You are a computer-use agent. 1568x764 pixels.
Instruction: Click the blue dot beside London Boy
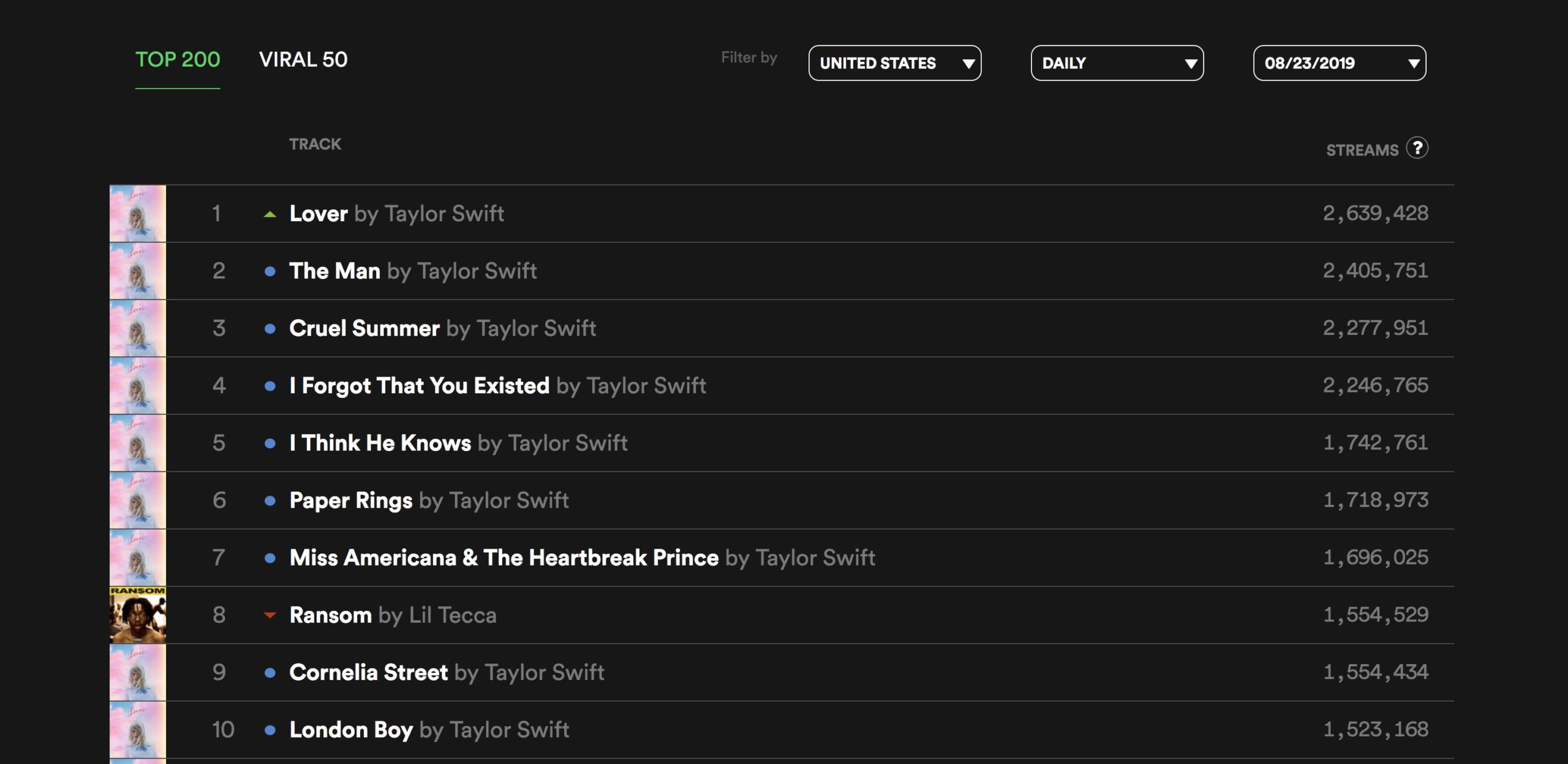click(x=269, y=730)
